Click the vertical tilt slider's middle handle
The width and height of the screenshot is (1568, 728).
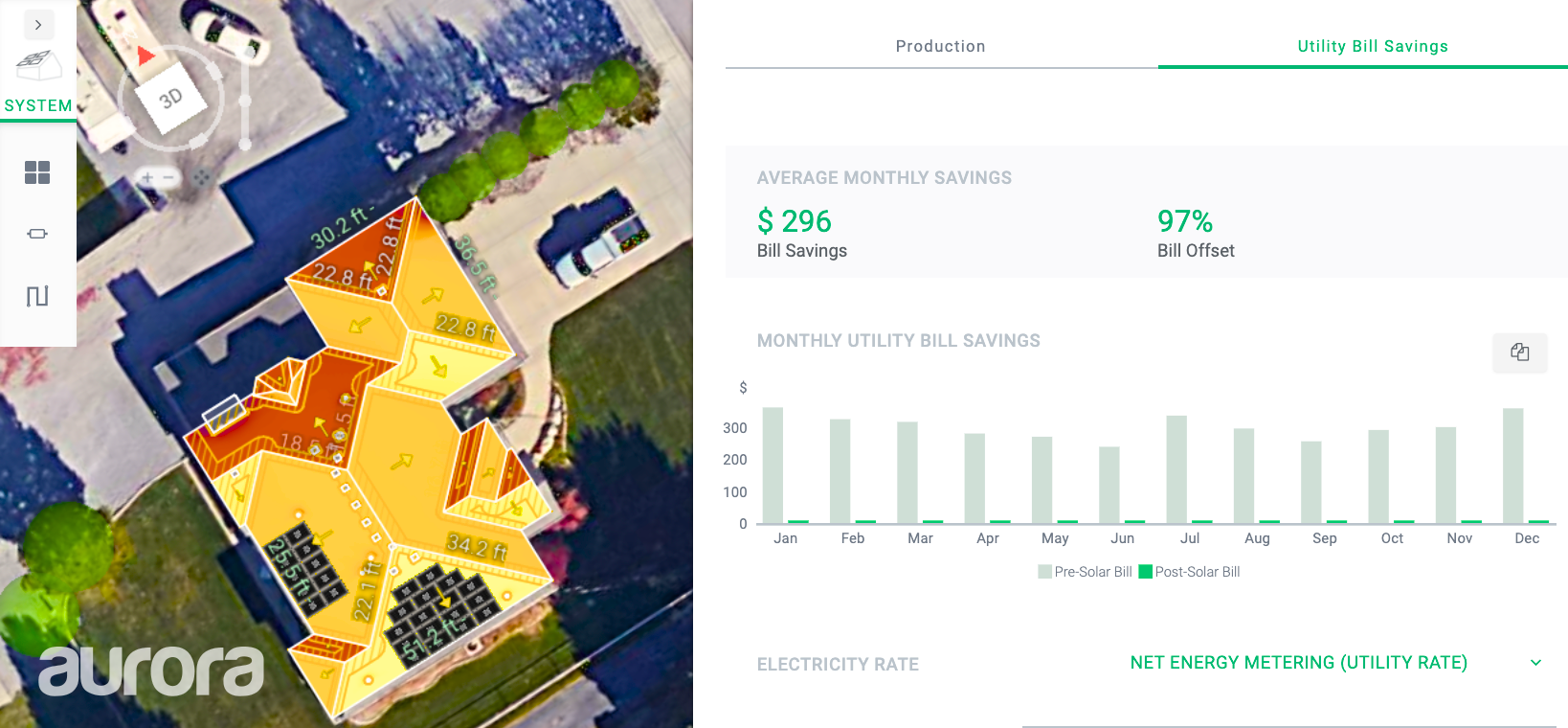(245, 101)
